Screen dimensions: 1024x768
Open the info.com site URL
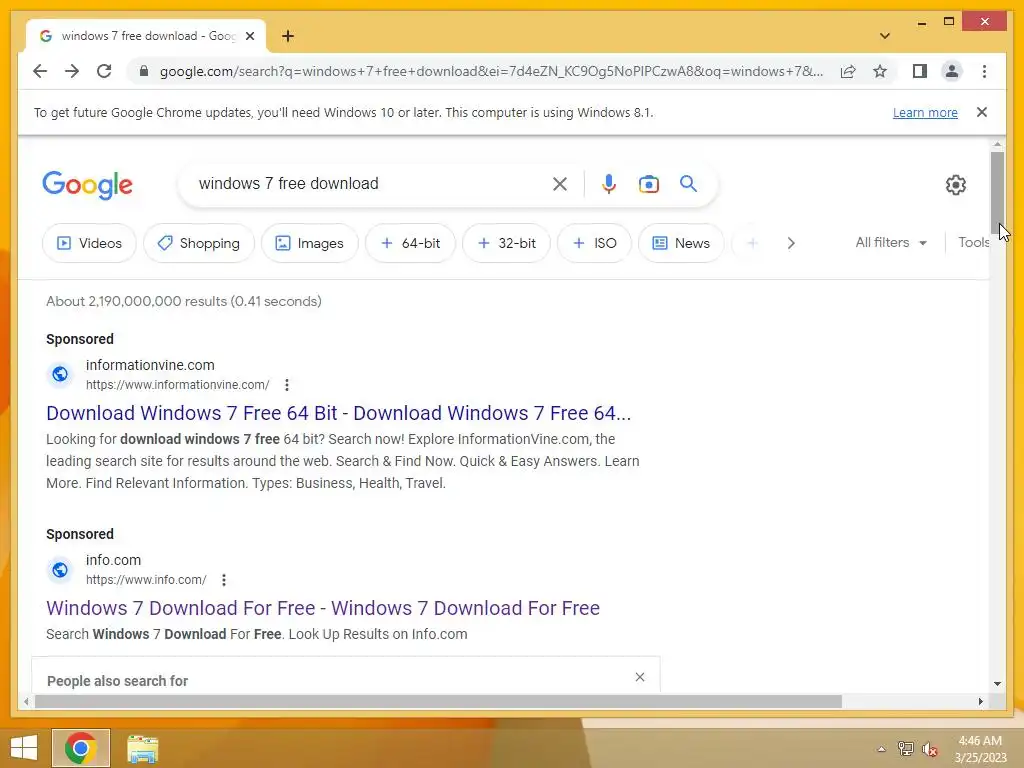click(146, 579)
